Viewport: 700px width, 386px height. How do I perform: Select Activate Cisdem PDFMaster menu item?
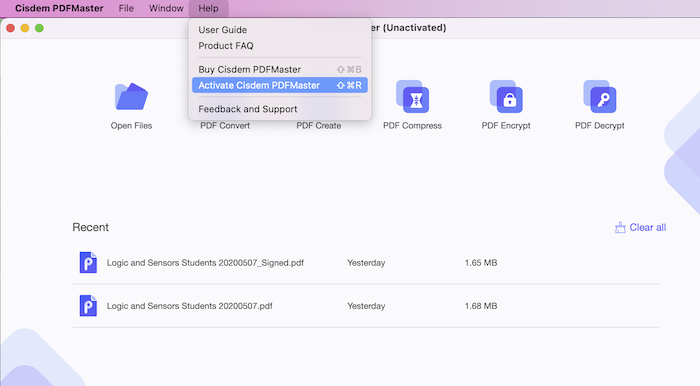[280, 85]
